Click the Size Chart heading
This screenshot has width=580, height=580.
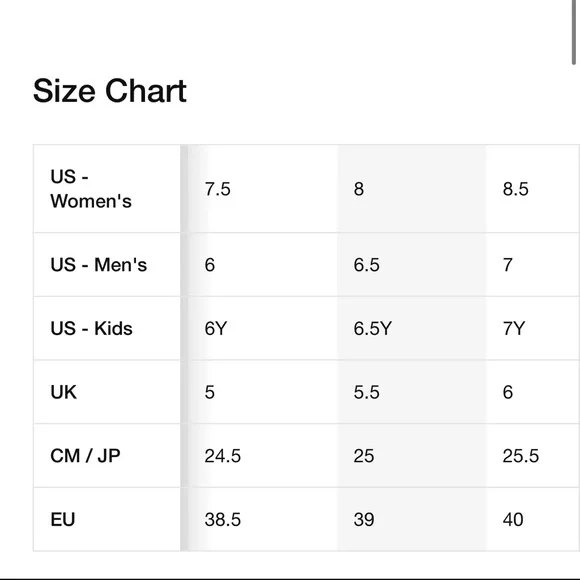pos(109,91)
